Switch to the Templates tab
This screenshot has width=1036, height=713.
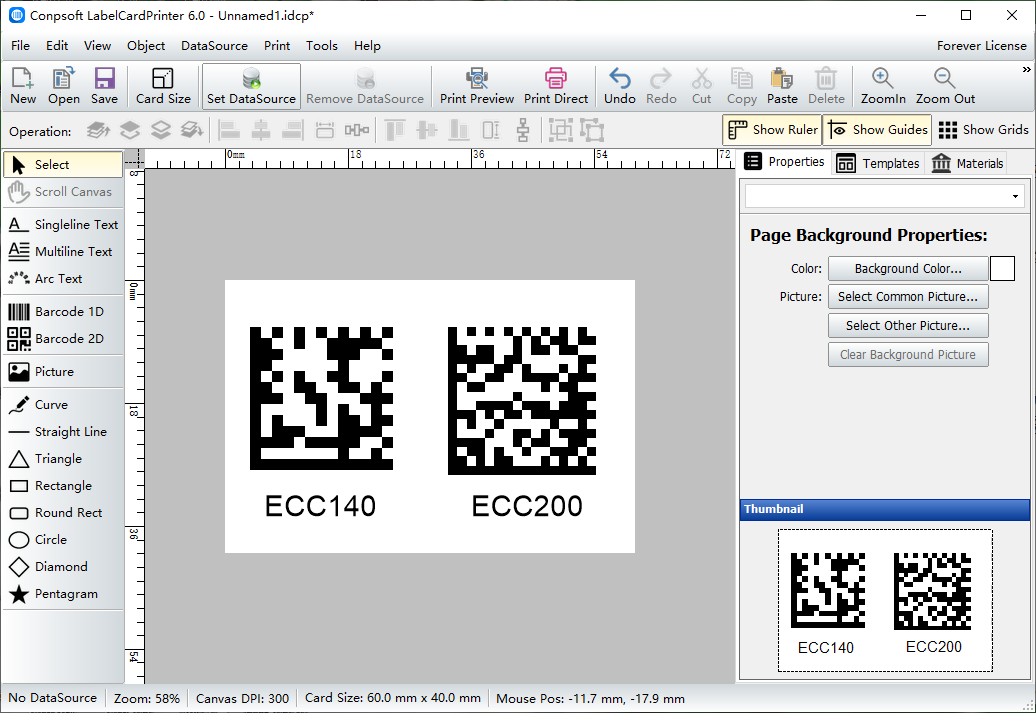click(x=878, y=163)
